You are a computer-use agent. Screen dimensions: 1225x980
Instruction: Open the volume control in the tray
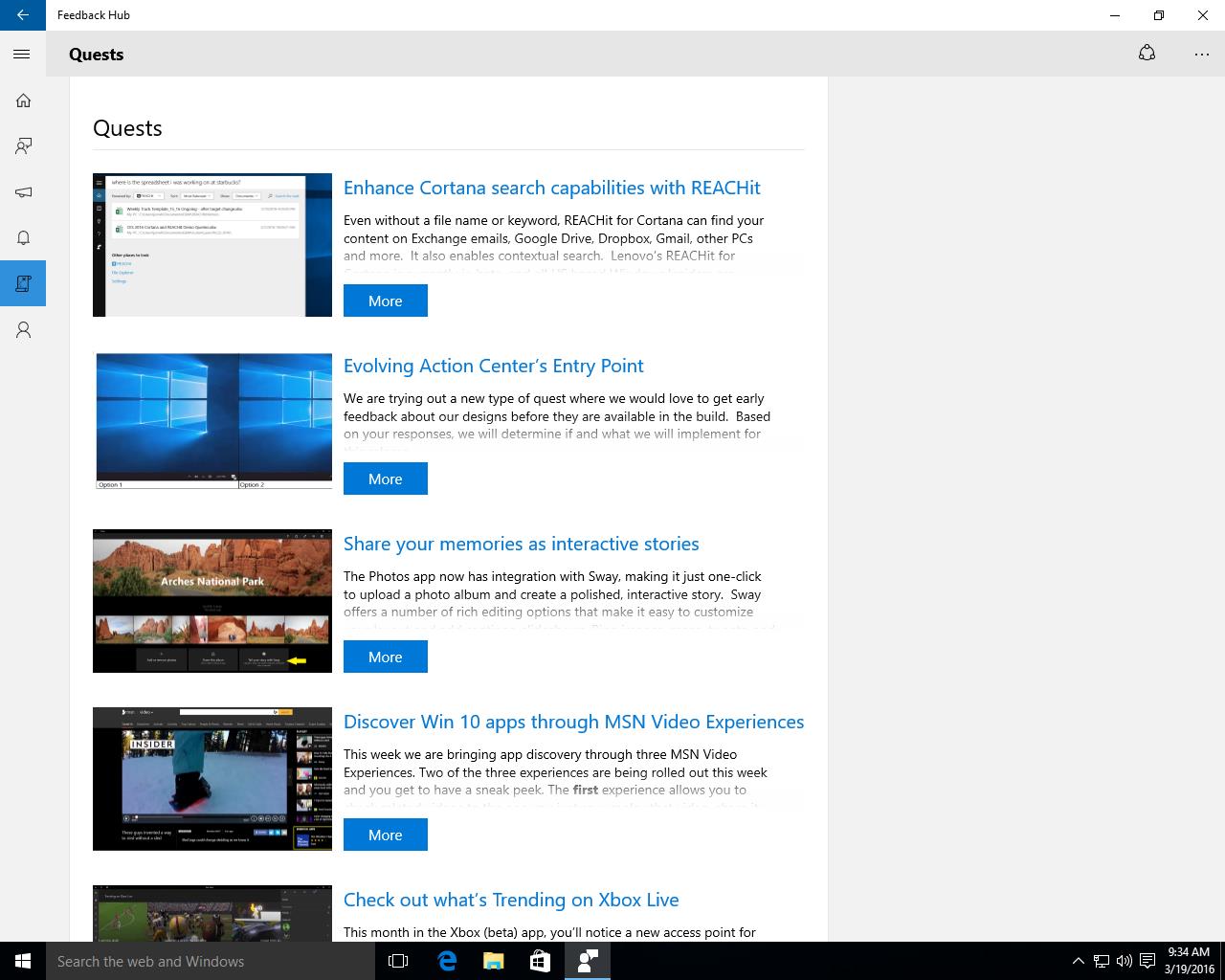point(1124,961)
